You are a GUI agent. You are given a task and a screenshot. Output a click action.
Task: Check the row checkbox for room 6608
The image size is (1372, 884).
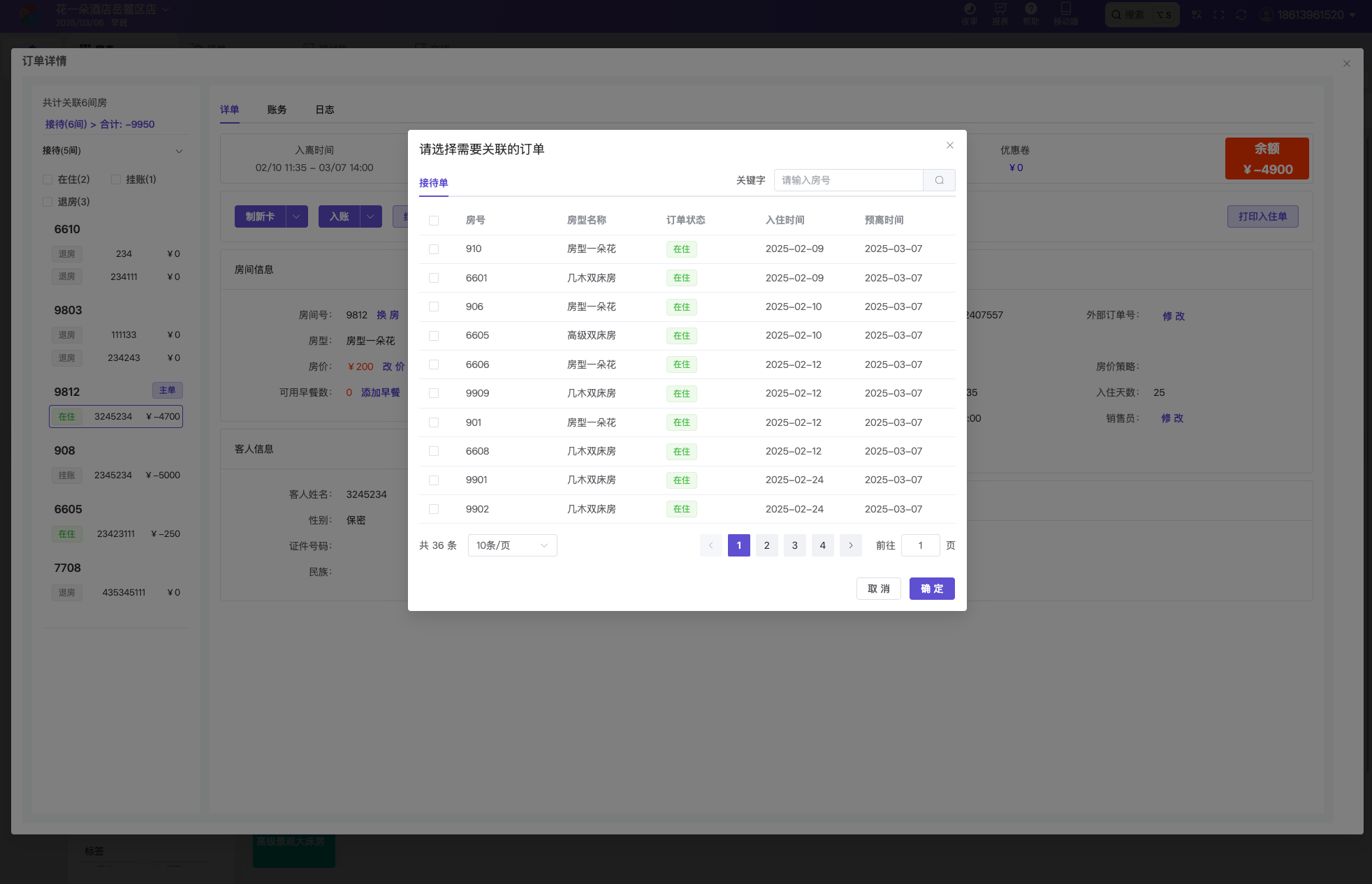click(434, 451)
